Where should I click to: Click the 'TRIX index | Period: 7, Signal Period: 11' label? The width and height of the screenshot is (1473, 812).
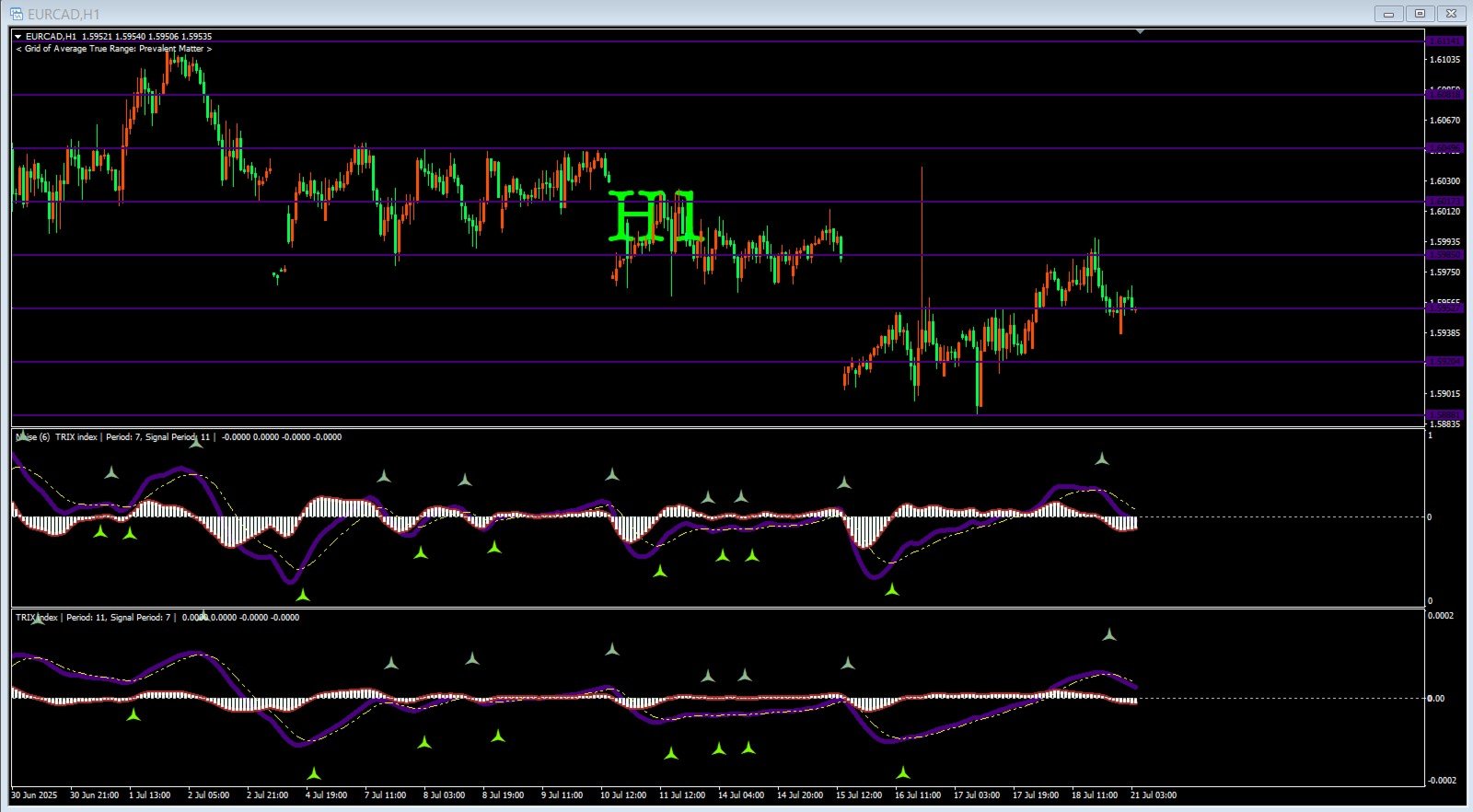click(x=134, y=437)
